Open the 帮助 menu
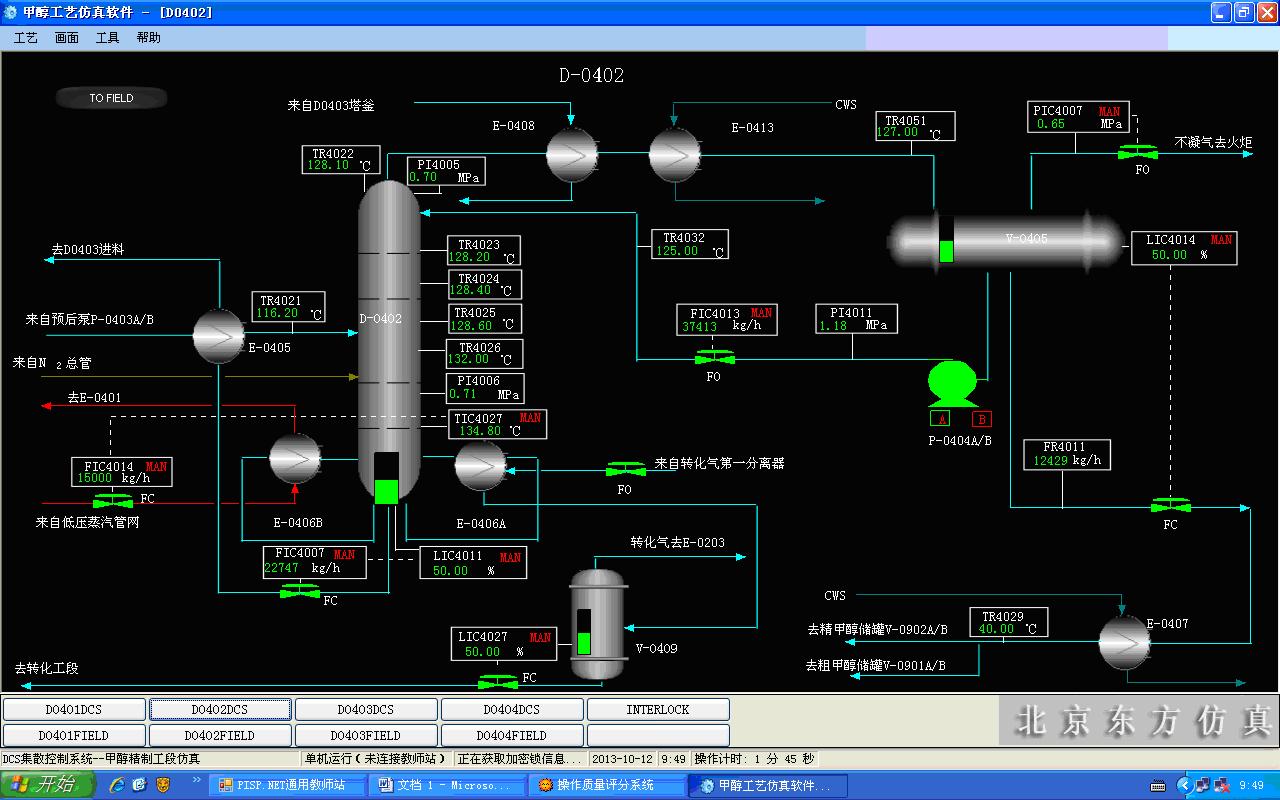 click(148, 38)
